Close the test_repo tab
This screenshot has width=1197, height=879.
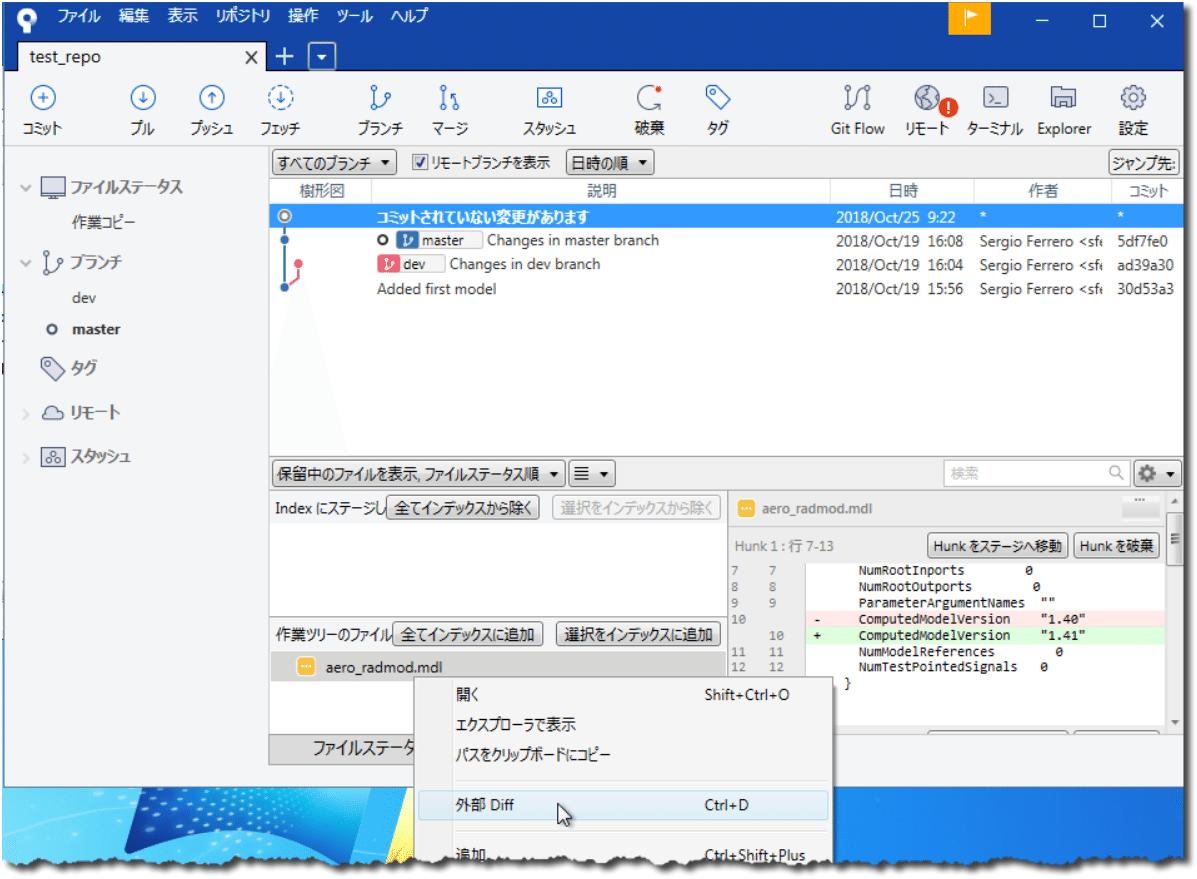250,57
